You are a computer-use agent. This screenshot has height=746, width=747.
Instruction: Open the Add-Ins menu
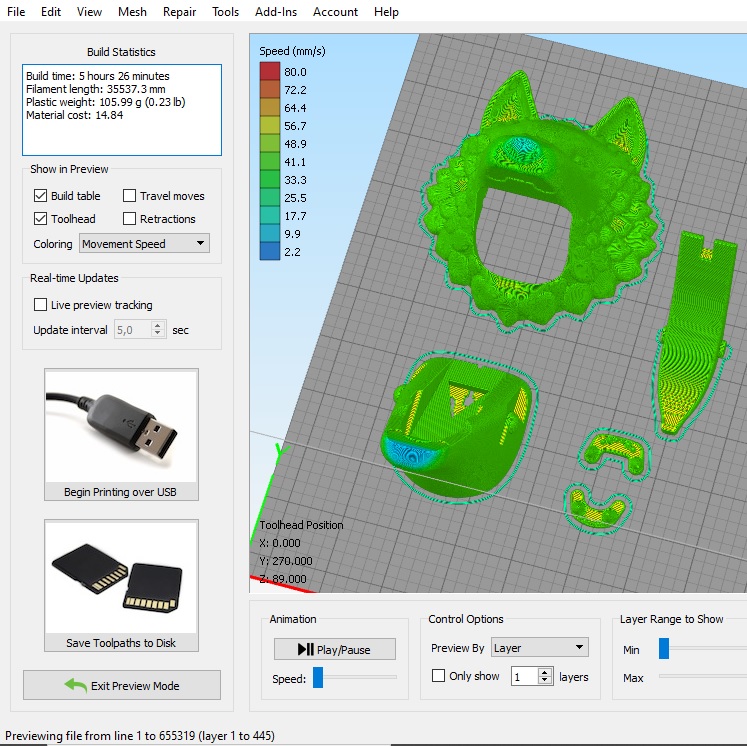pos(276,12)
